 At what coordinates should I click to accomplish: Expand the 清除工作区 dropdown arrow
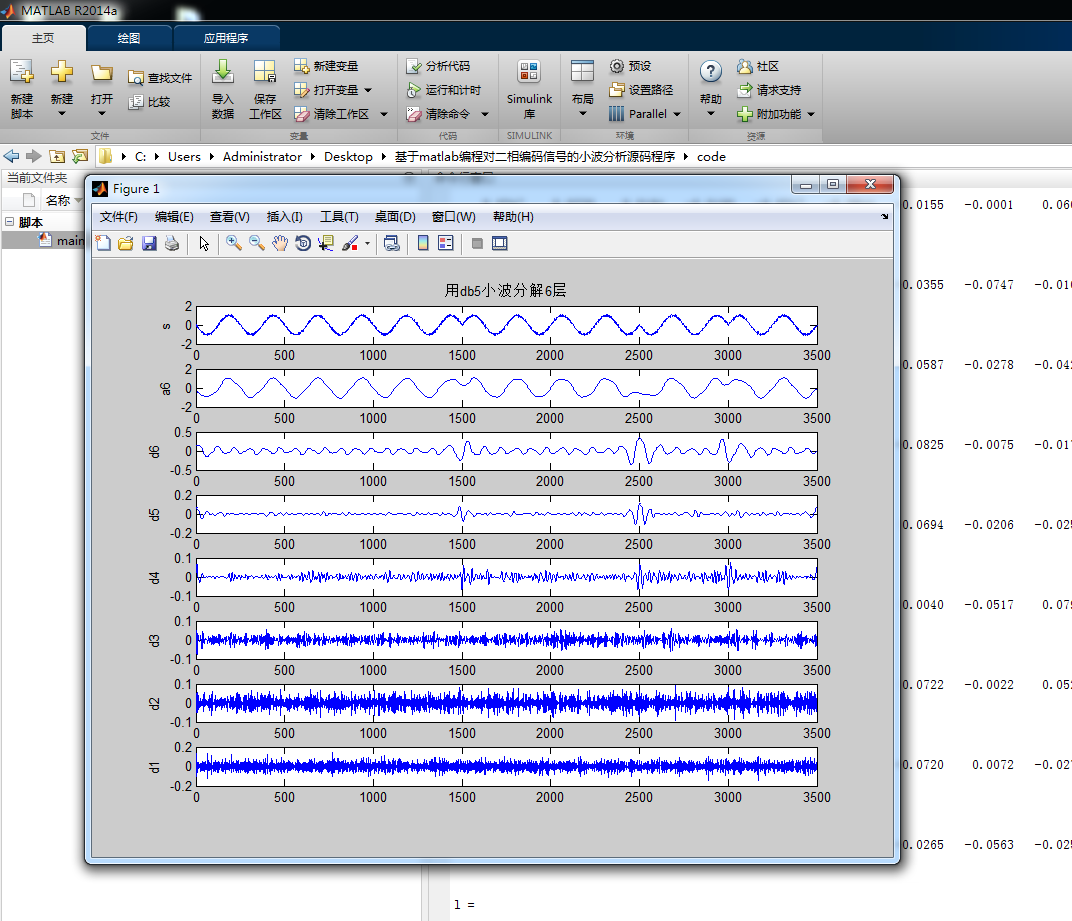point(384,114)
